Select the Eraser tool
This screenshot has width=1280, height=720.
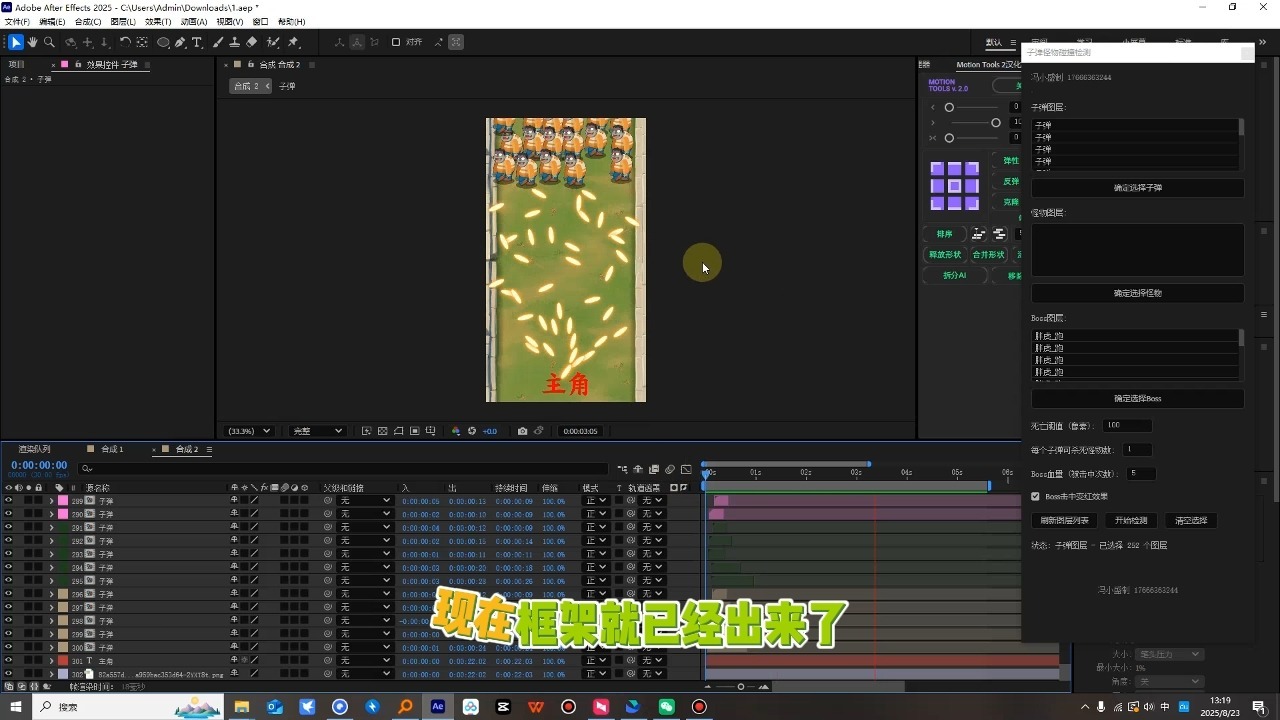click(x=251, y=42)
